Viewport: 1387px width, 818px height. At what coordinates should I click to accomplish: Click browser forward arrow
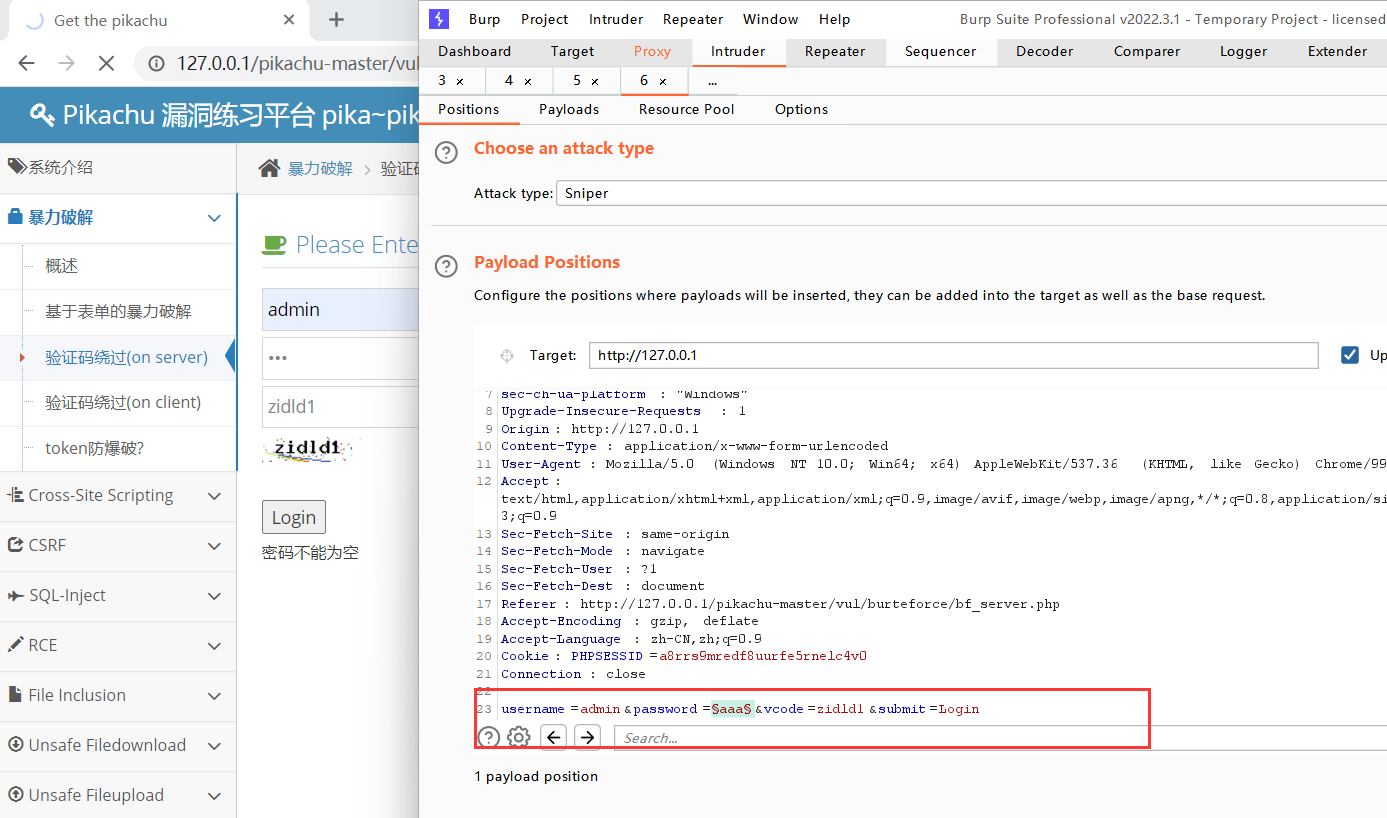pyautogui.click(x=66, y=63)
